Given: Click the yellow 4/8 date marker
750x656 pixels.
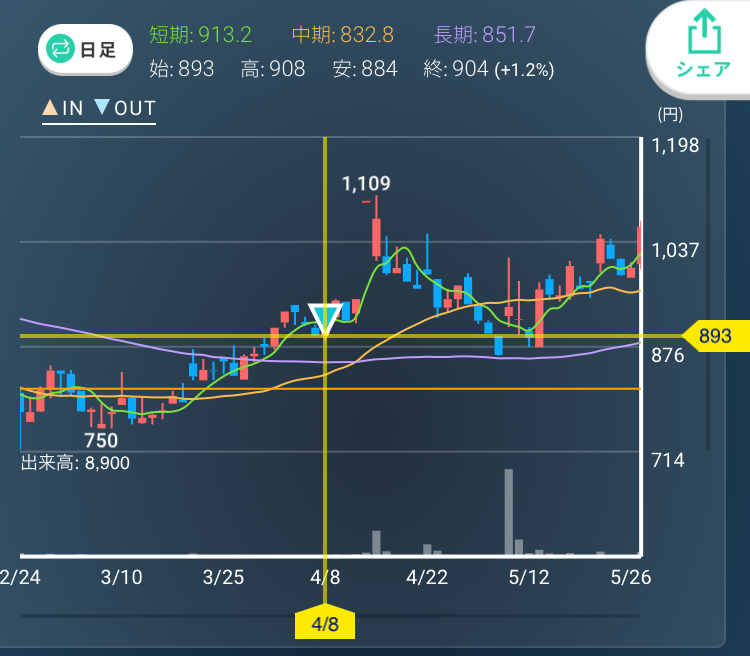Looking at the screenshot, I should [325, 624].
